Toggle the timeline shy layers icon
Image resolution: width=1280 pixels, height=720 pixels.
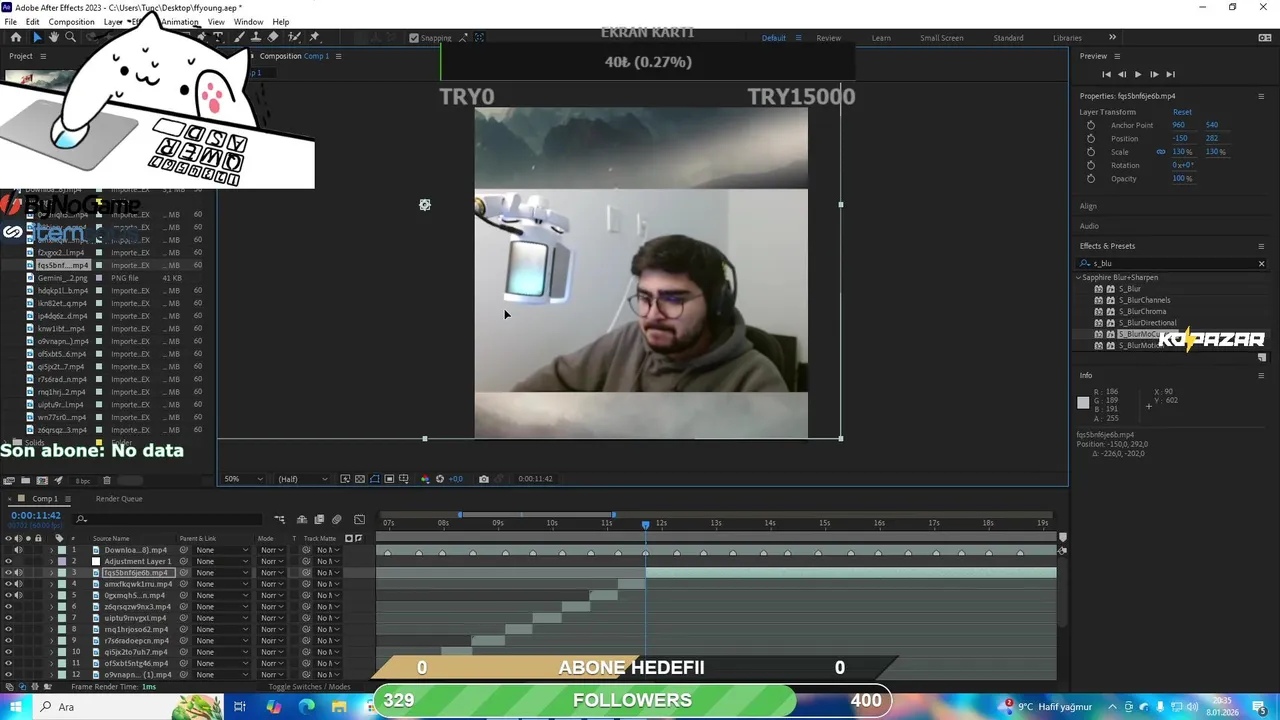point(302,519)
